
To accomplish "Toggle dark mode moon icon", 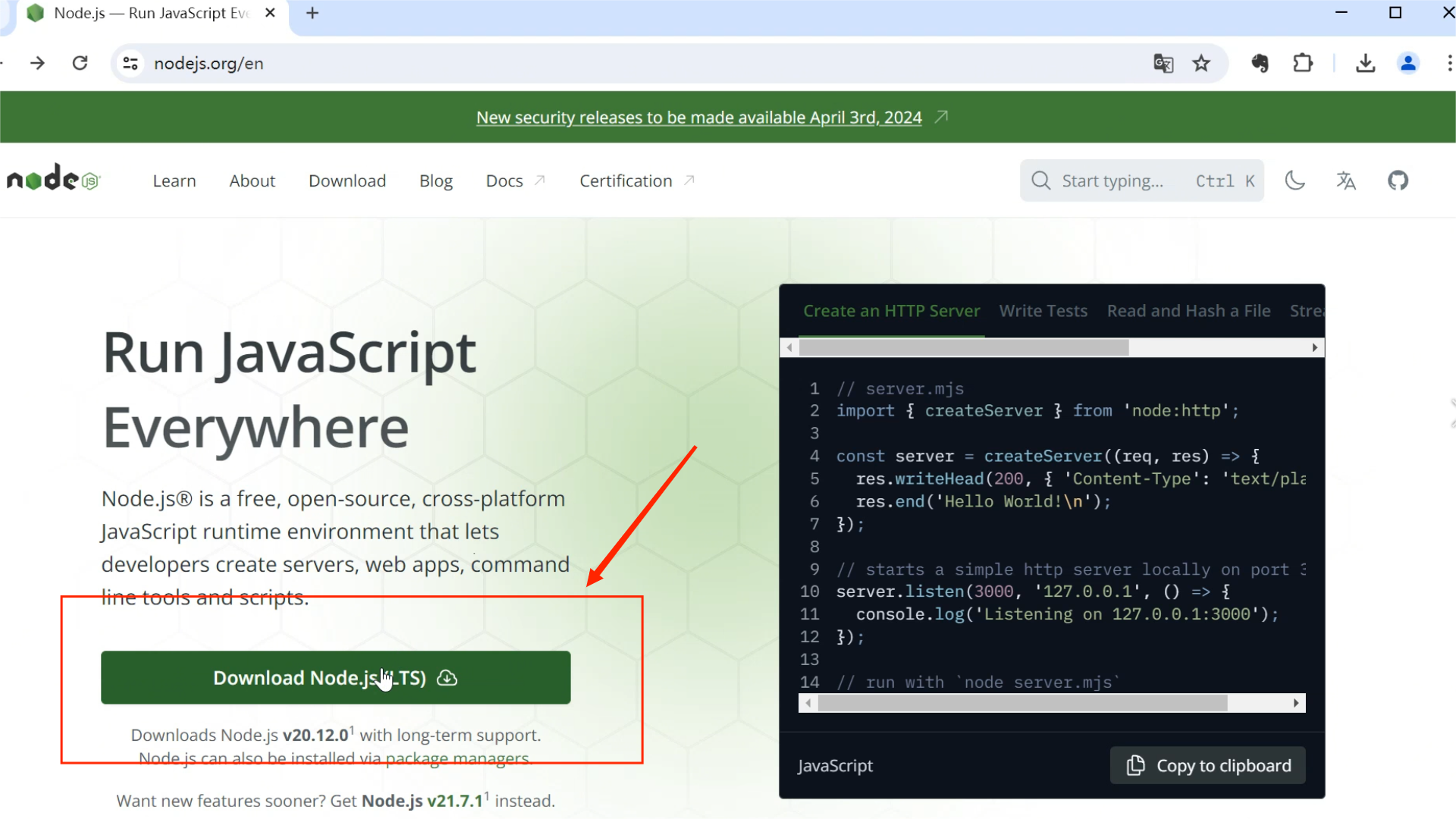I will coord(1295,180).
